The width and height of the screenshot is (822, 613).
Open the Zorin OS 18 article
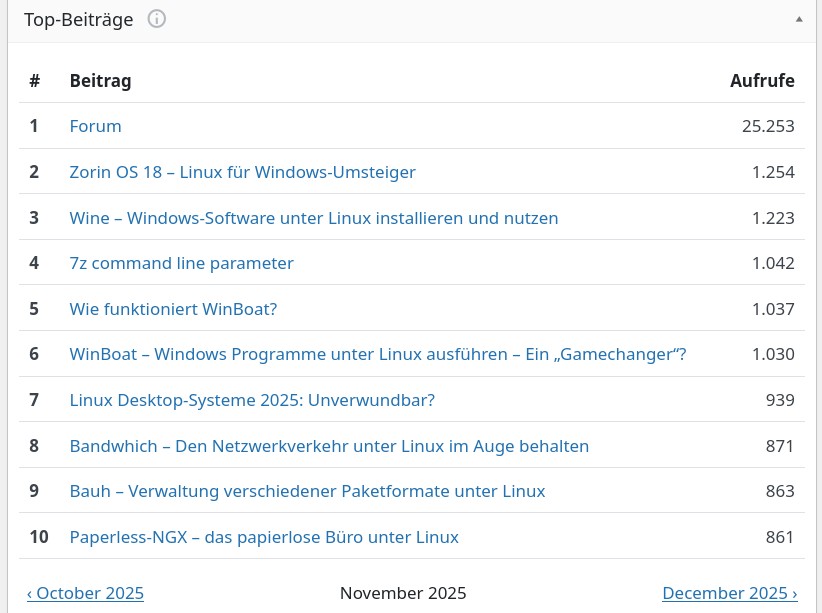[x=242, y=172]
